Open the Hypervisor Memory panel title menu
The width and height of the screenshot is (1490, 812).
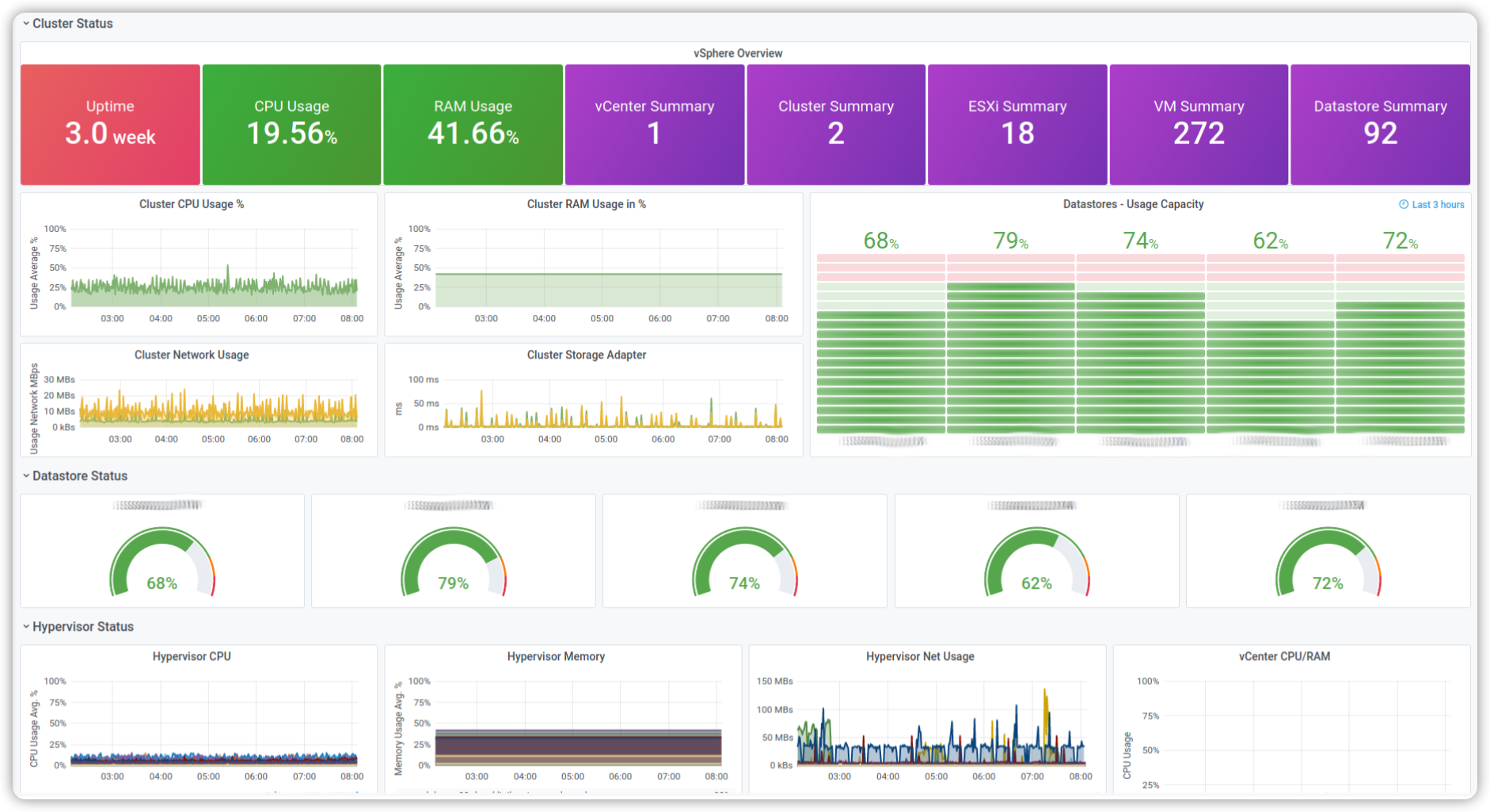[x=556, y=656]
